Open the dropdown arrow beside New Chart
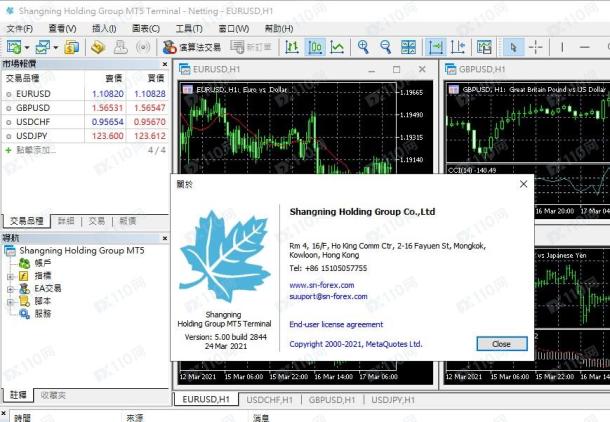The image size is (610, 422). tap(27, 48)
